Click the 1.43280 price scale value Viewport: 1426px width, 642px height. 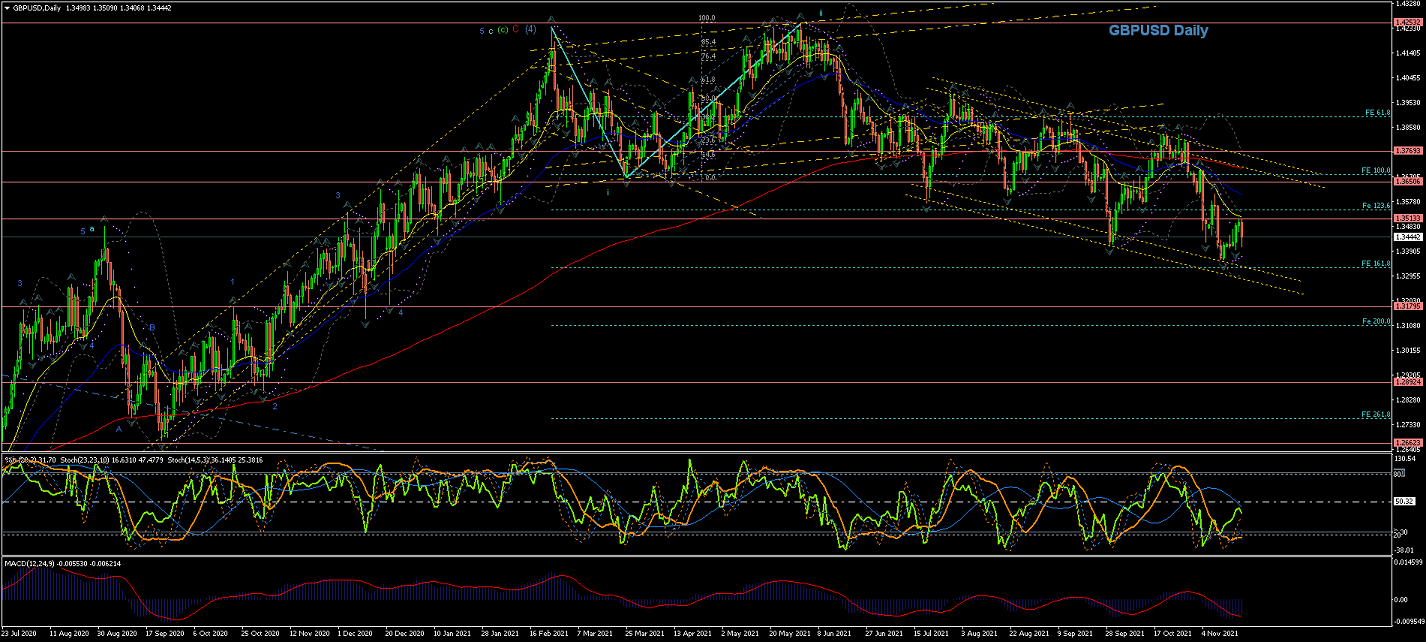[1406, 4]
